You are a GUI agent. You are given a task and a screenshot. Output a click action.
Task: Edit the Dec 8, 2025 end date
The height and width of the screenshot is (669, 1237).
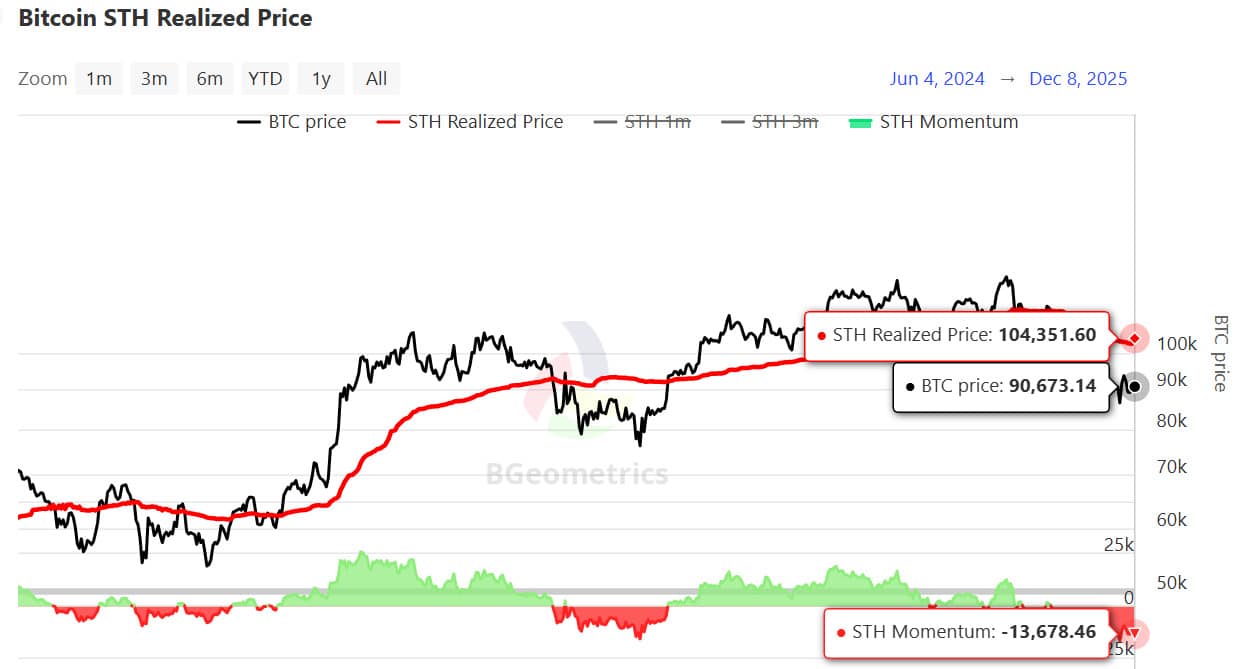(x=1078, y=79)
